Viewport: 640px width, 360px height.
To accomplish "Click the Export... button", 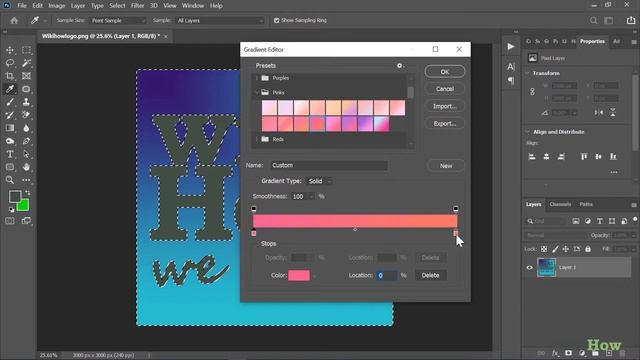I will click(444, 124).
